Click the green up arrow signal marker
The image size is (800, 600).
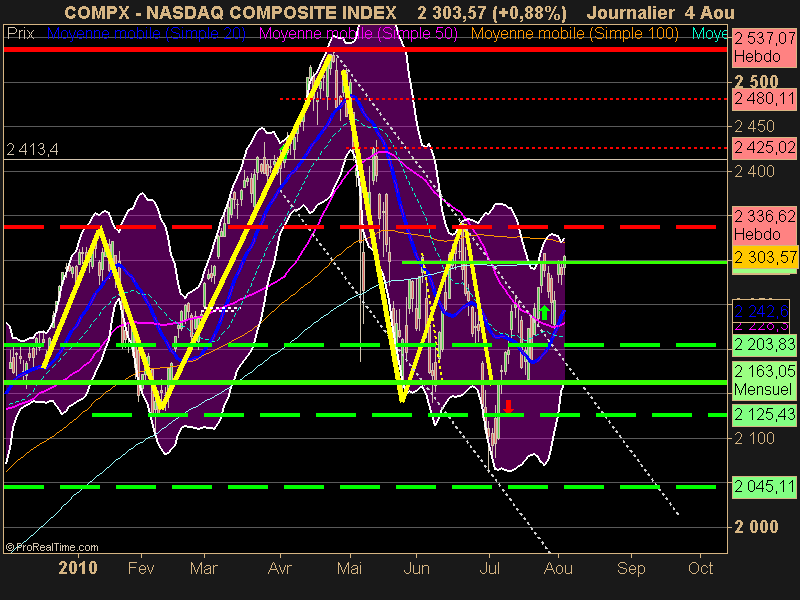[x=544, y=312]
